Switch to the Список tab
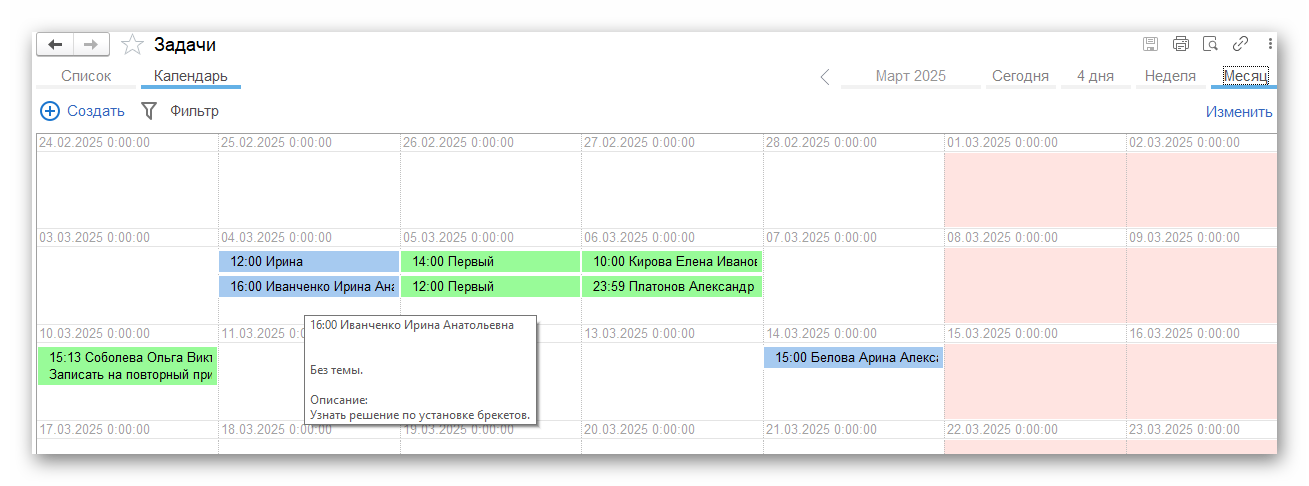The image size is (1309, 486). [86, 76]
